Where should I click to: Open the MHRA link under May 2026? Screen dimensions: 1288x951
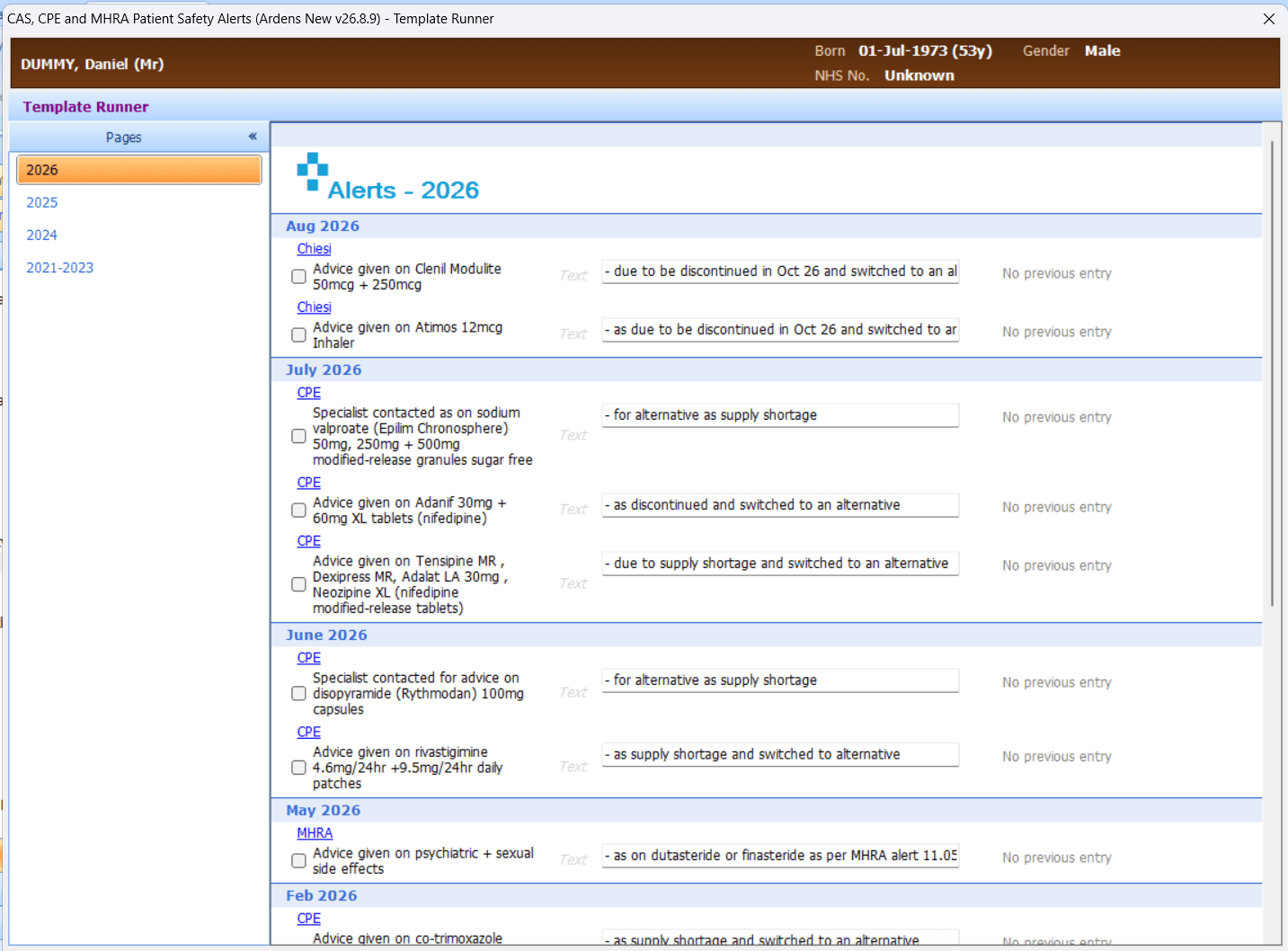[315, 833]
